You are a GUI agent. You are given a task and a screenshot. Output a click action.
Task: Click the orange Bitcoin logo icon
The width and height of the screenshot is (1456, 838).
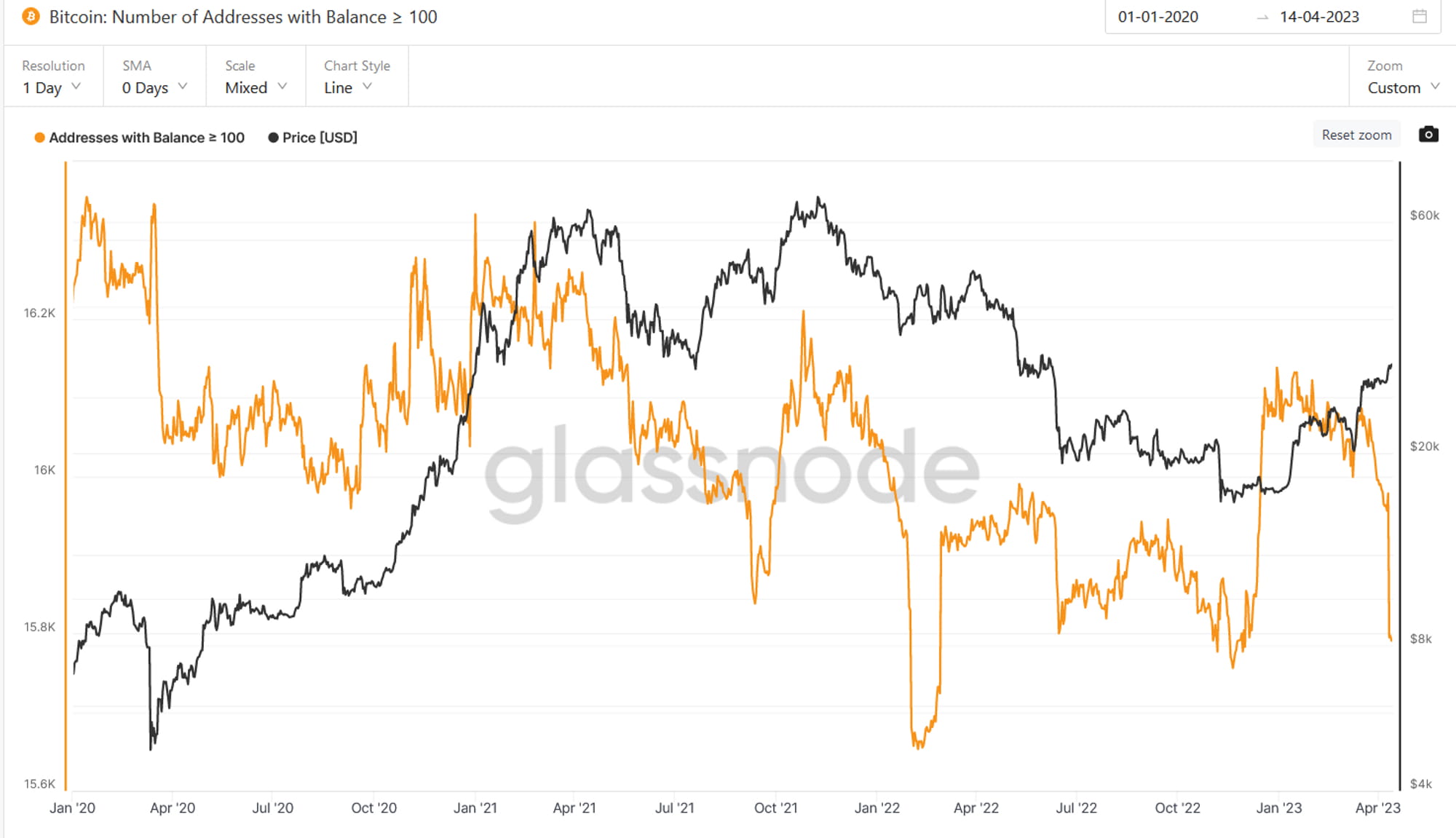click(x=31, y=17)
